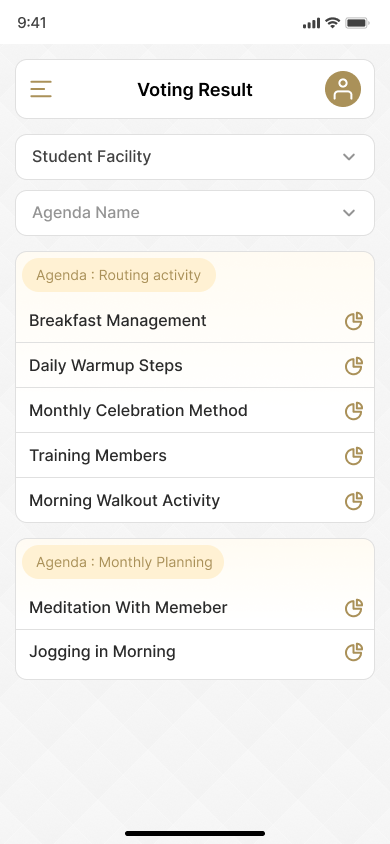
Task: Show results chart for Jogging in Morning
Action: [353, 652]
